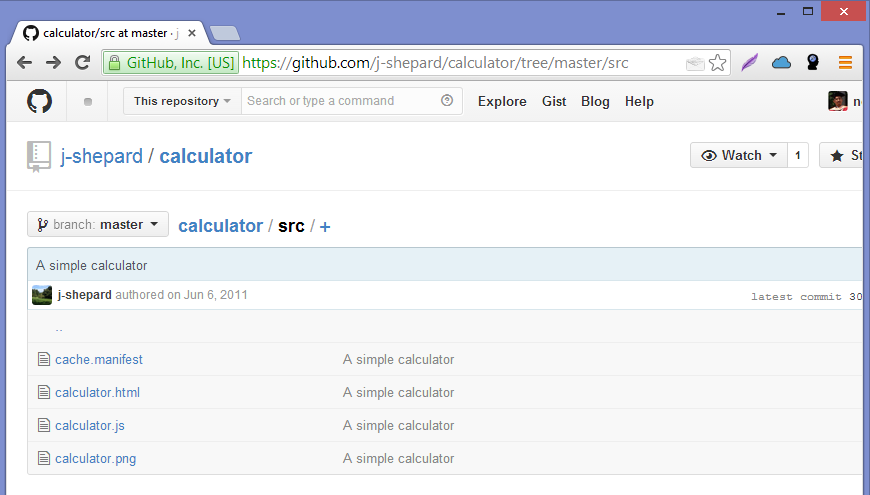Click src in the path breadcrumb
This screenshot has width=870, height=495.
(291, 226)
